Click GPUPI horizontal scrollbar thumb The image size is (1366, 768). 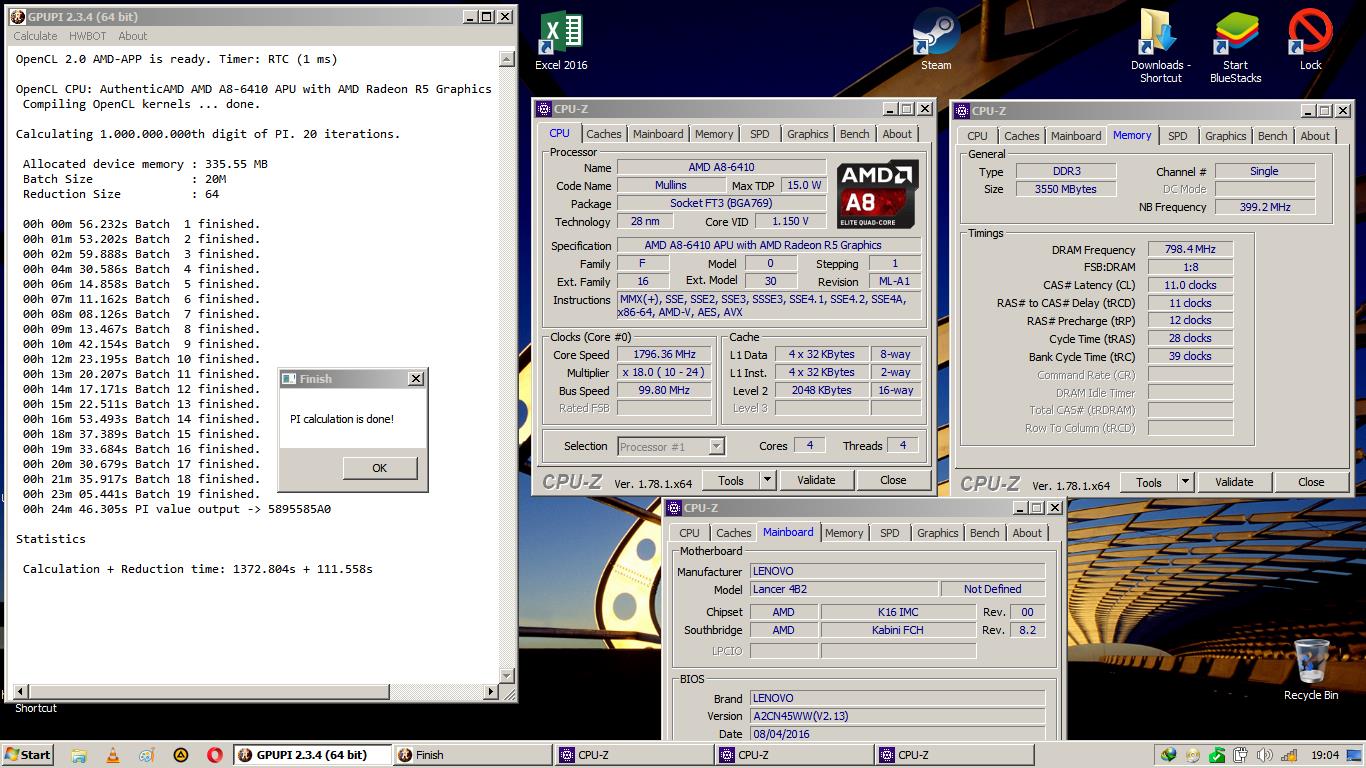point(207,691)
